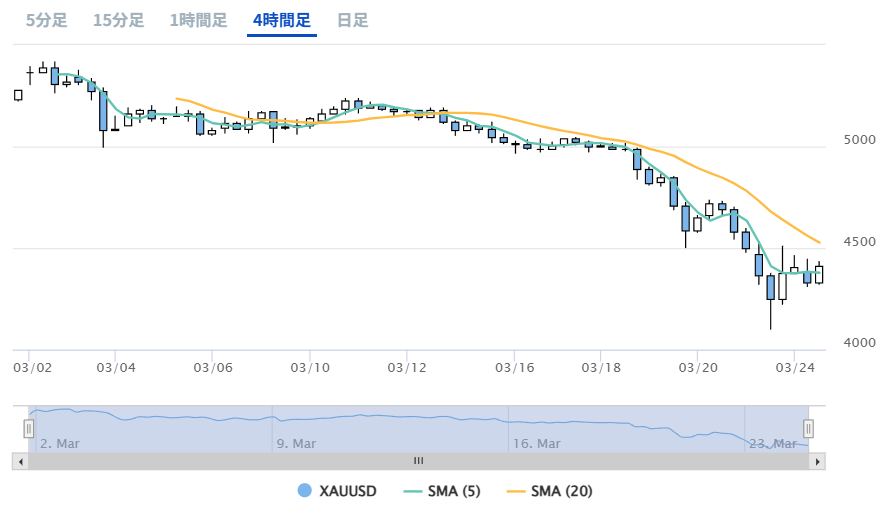Click the left navigator range handle
The height and width of the screenshot is (514, 881).
point(29,429)
